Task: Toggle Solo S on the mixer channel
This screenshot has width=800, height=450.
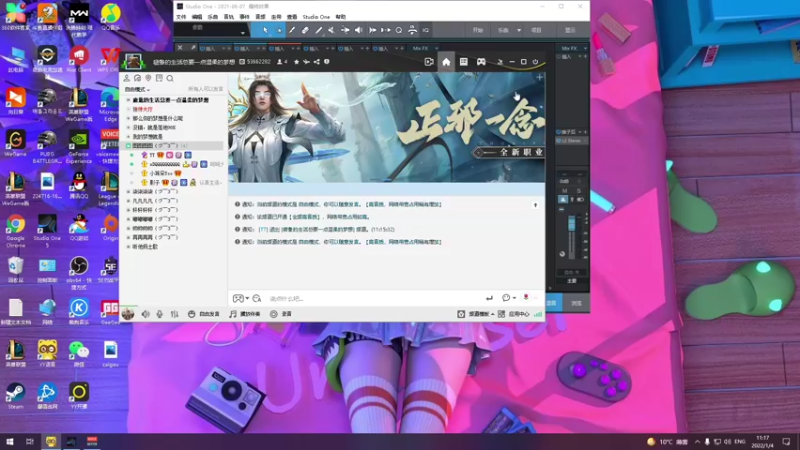Action: (579, 191)
